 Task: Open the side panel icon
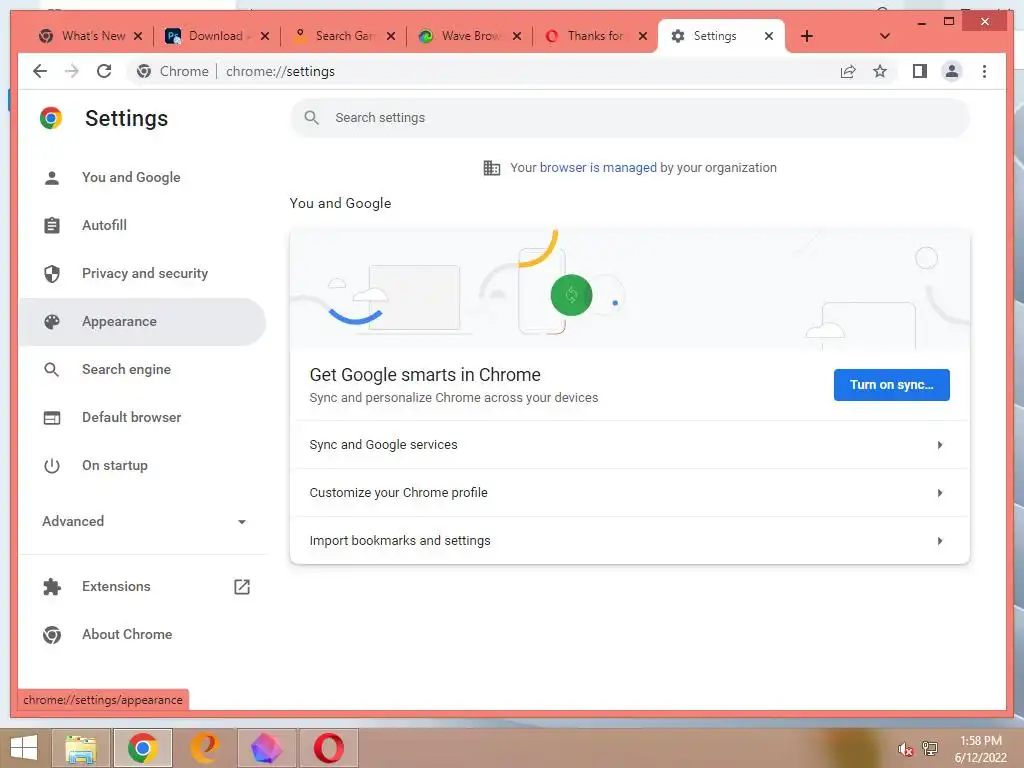click(920, 71)
